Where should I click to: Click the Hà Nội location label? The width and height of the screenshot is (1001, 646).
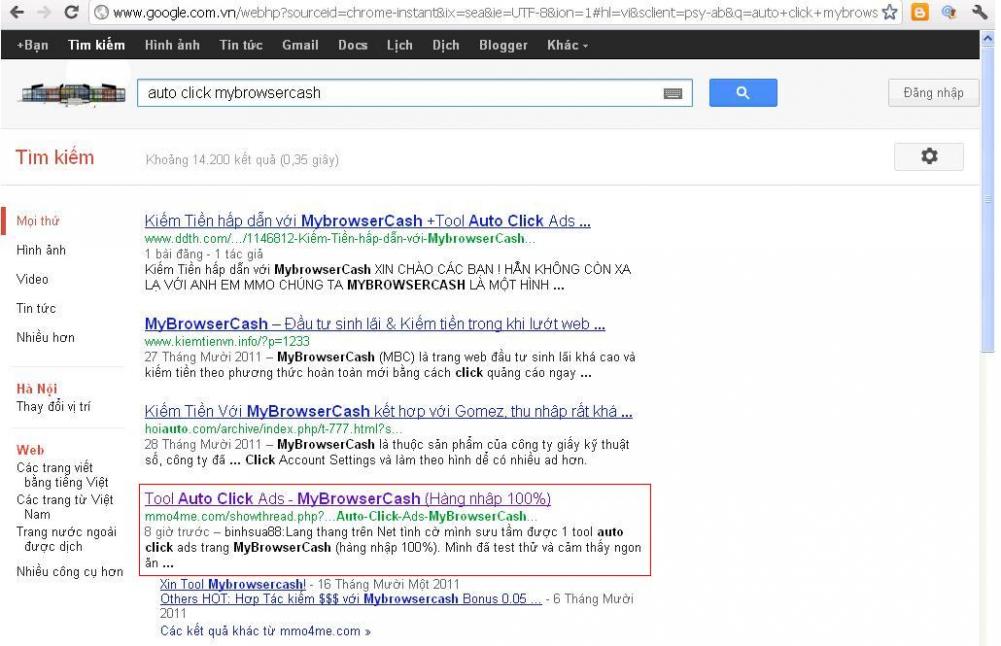(x=36, y=389)
